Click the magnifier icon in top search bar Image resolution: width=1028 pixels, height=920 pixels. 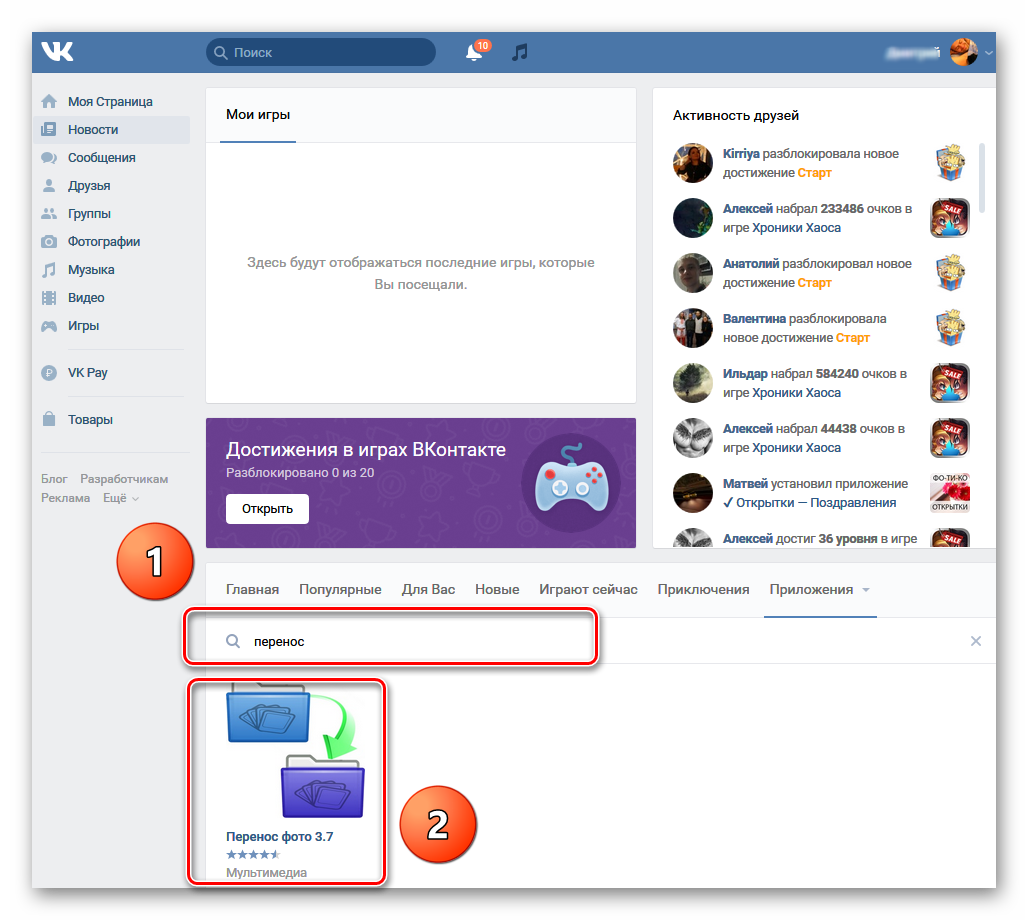tap(221, 52)
